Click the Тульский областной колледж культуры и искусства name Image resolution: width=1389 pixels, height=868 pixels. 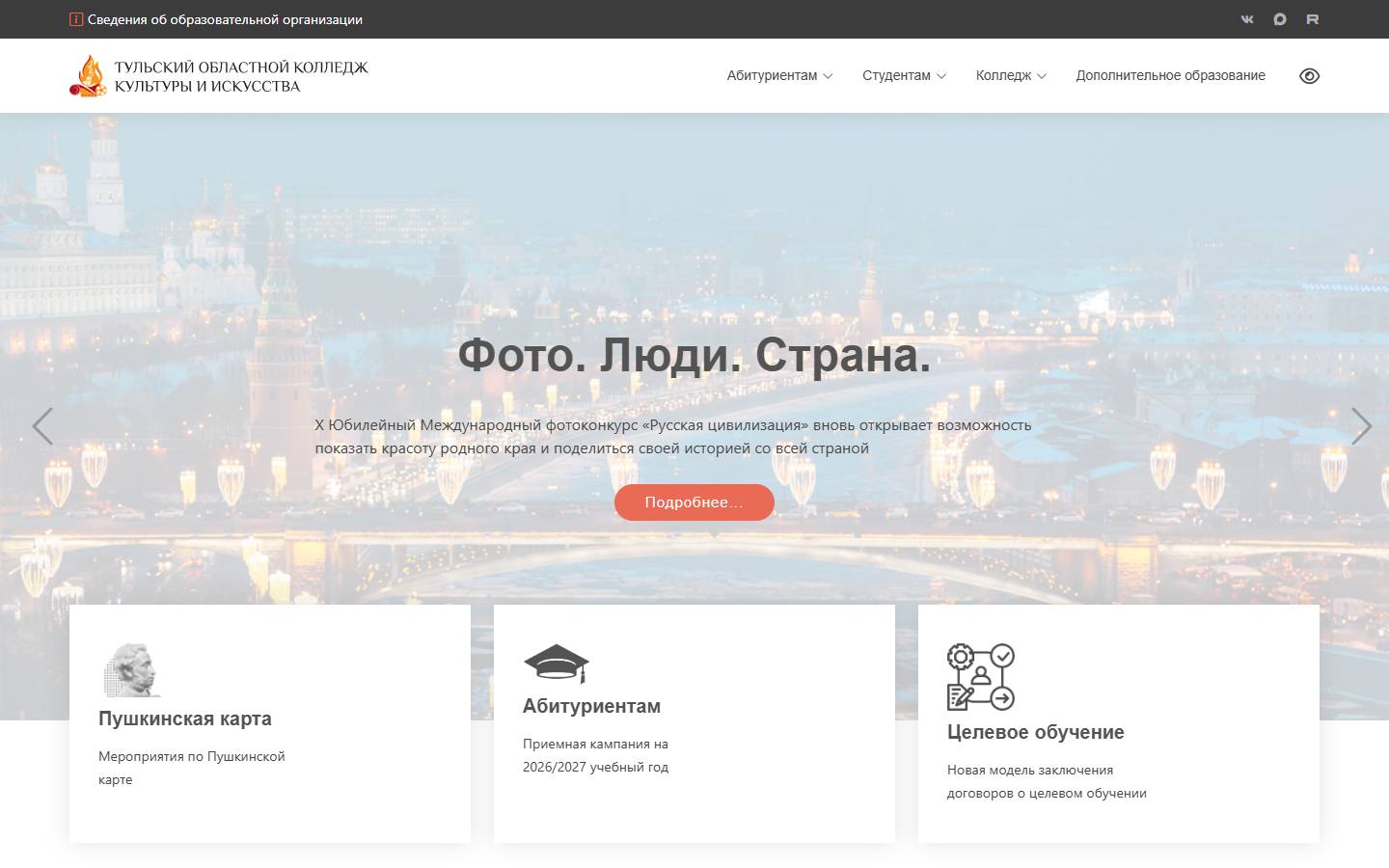241,76
